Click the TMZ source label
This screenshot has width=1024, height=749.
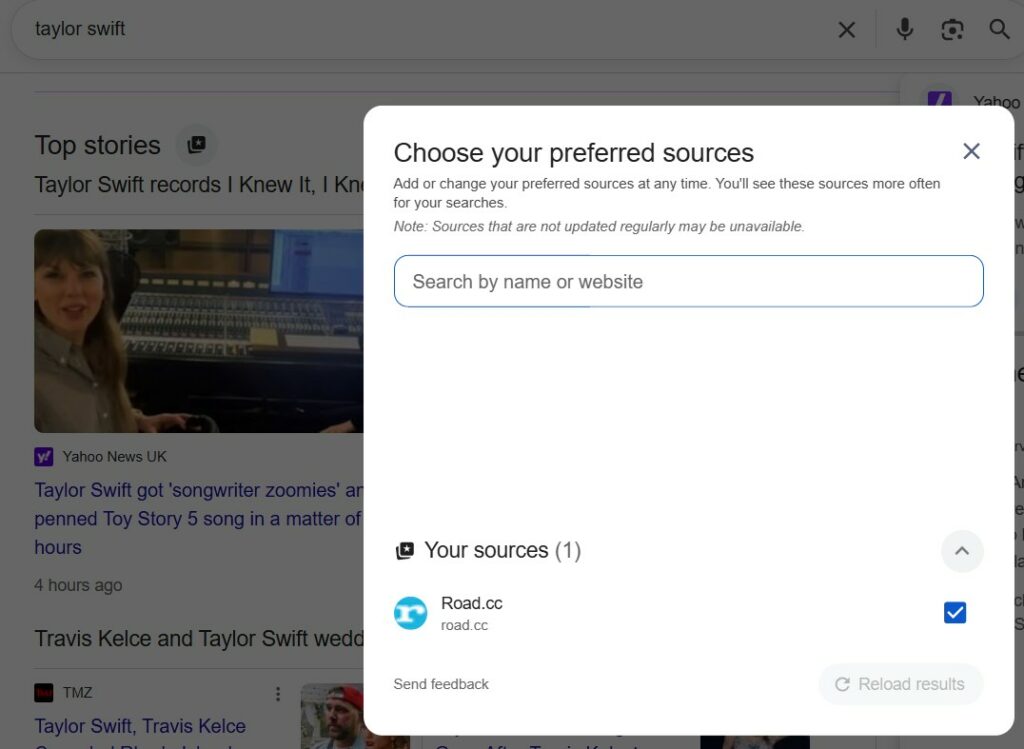tap(78, 692)
